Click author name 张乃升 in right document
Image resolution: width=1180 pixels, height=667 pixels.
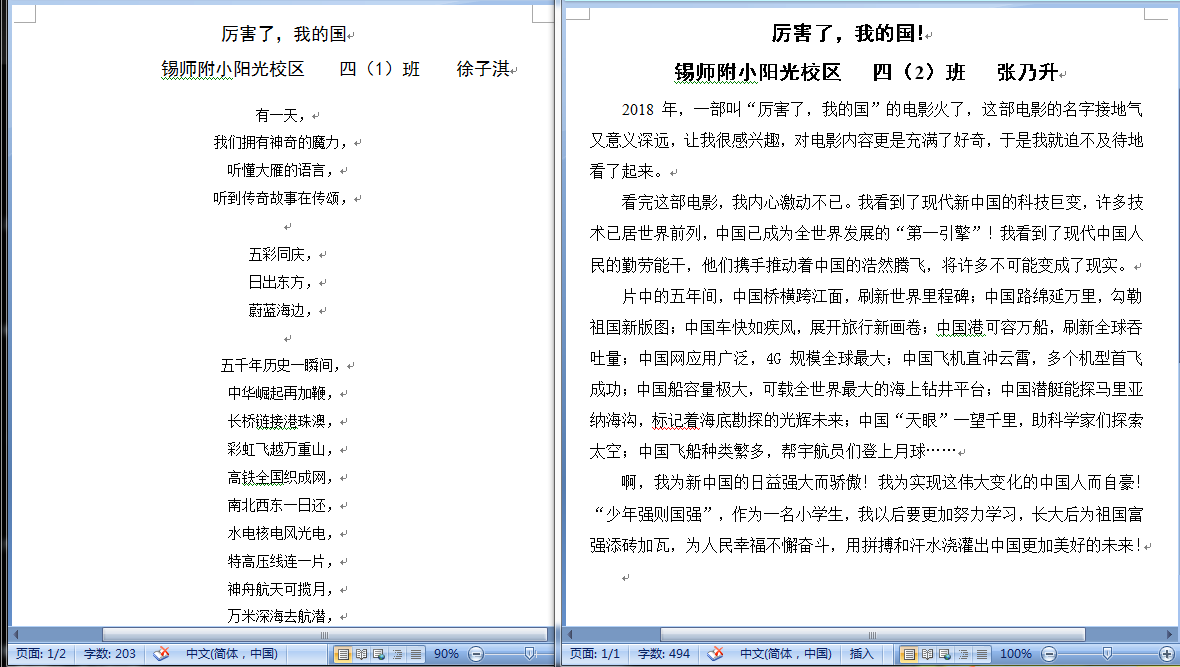[1027, 72]
